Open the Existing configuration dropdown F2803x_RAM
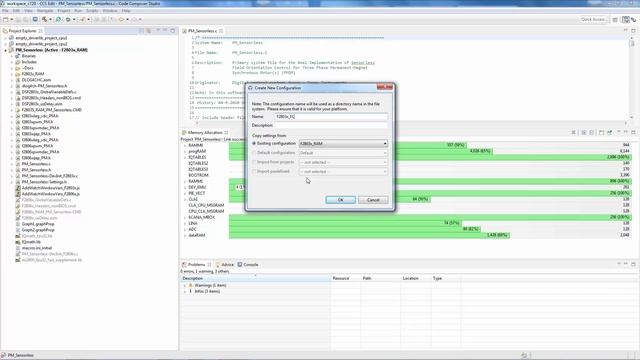The height and width of the screenshot is (360, 640). (343, 144)
